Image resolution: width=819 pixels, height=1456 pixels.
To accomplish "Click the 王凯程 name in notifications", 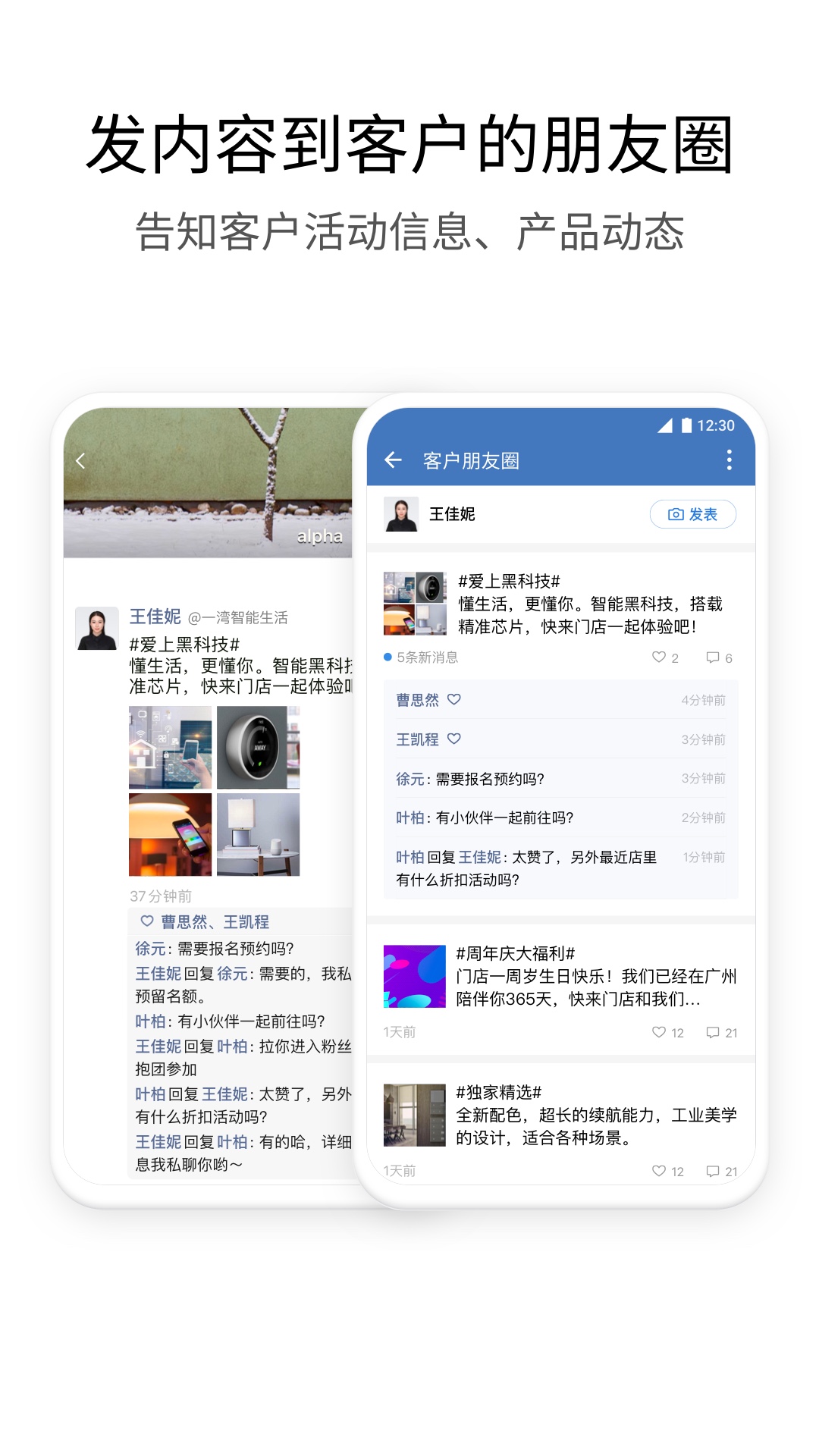I will (417, 739).
